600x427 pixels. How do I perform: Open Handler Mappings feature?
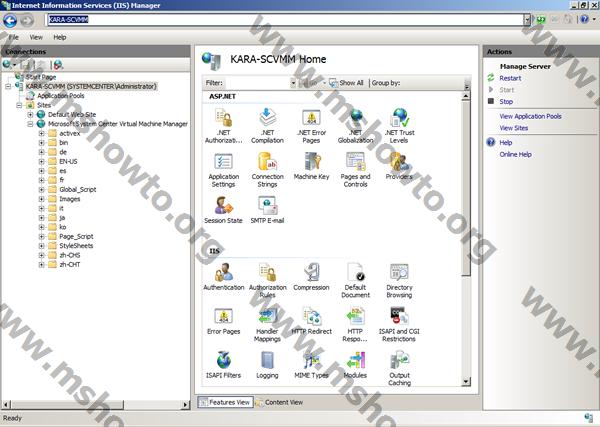pos(267,324)
